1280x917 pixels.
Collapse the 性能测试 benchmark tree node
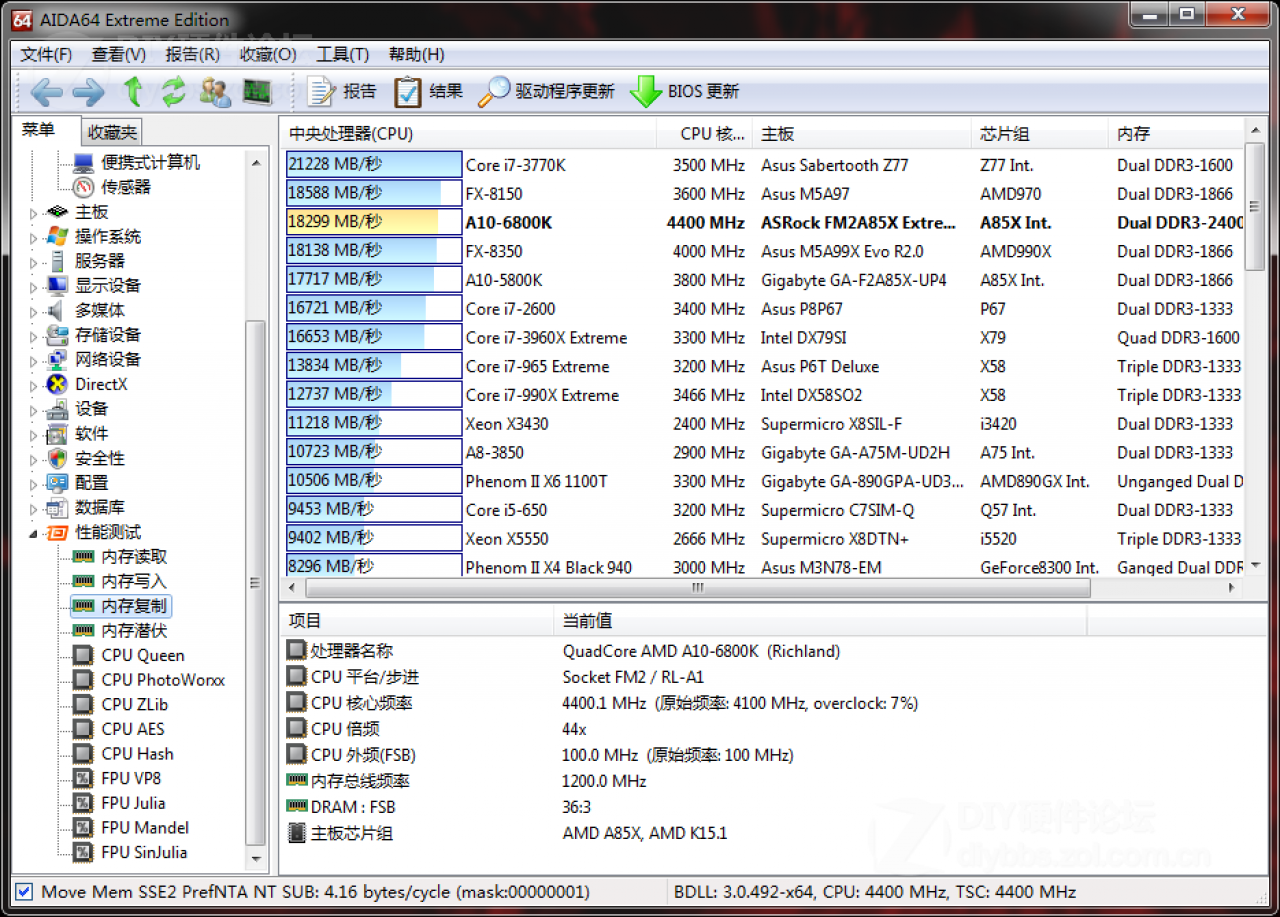coord(33,533)
